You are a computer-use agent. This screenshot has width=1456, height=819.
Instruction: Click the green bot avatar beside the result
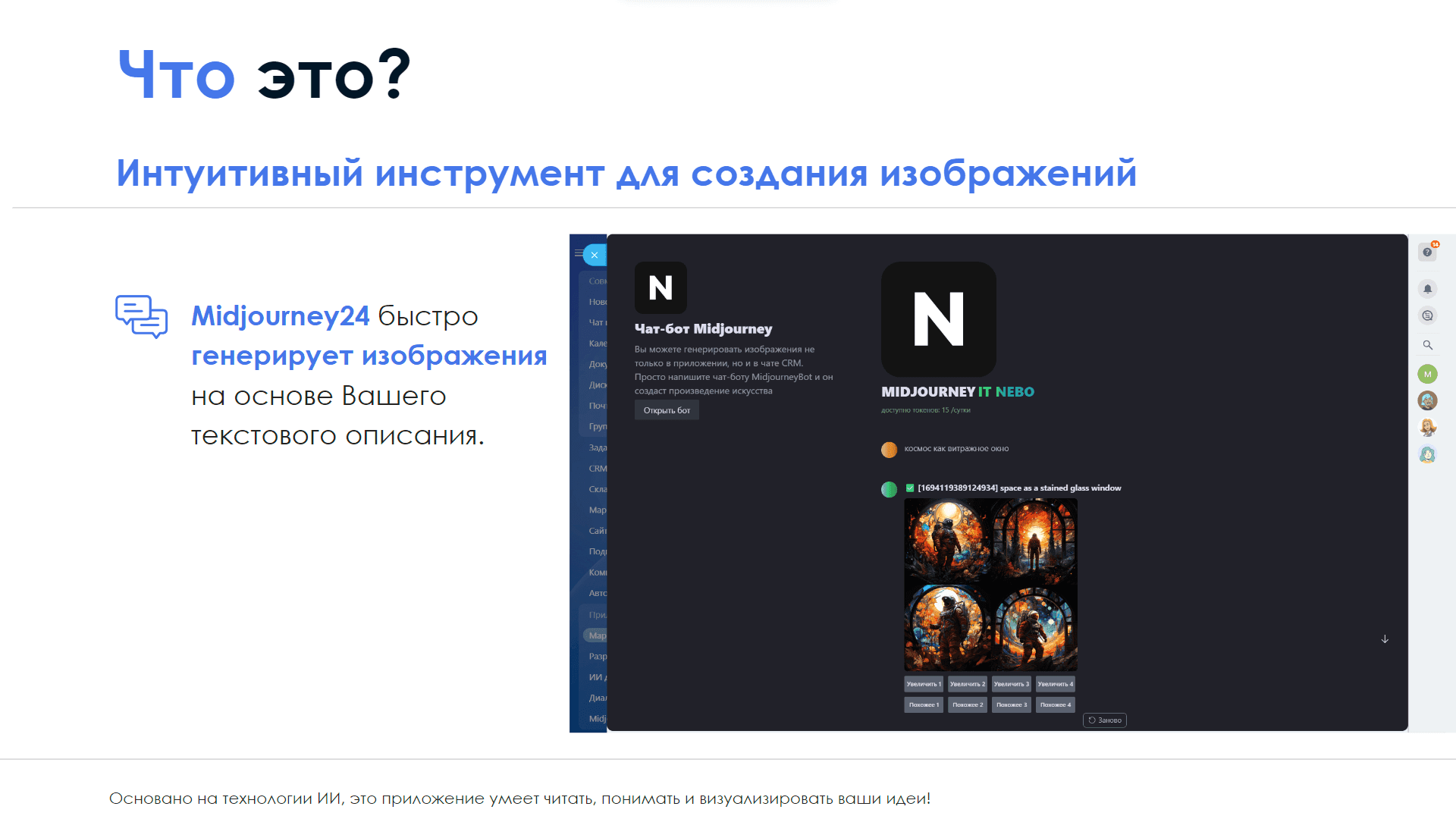889,490
